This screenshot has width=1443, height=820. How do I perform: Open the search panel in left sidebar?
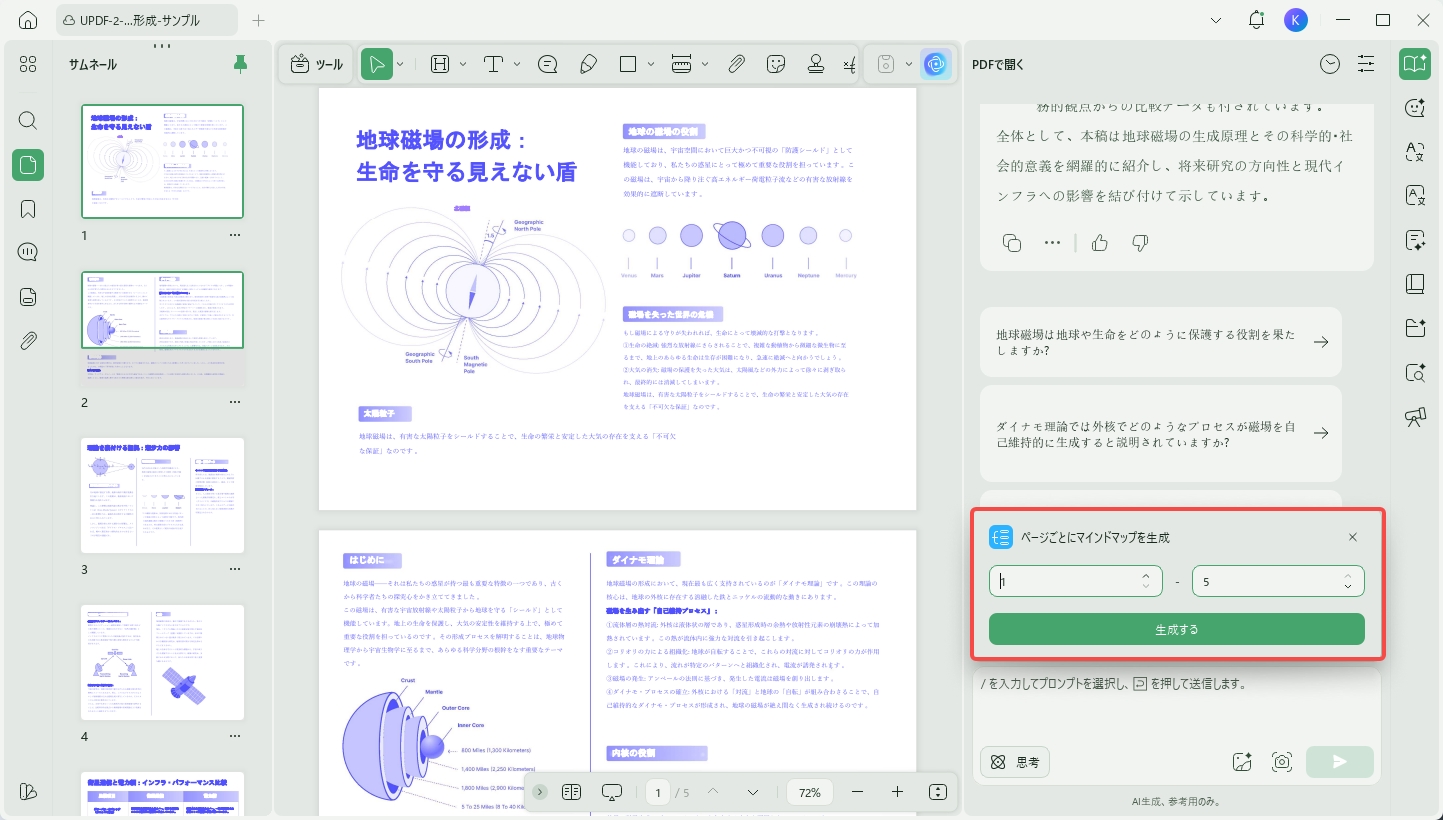(28, 121)
